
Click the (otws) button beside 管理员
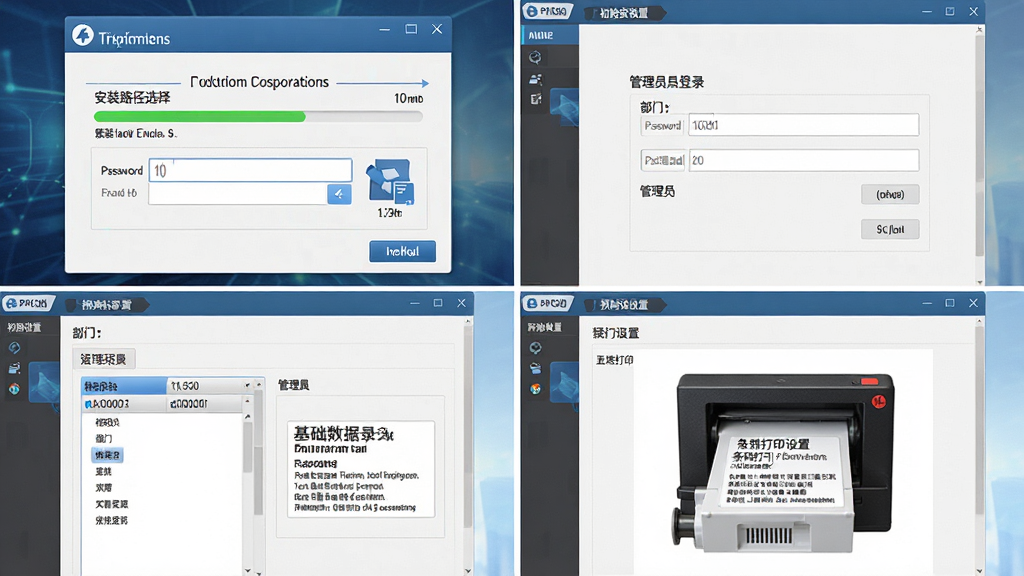890,195
